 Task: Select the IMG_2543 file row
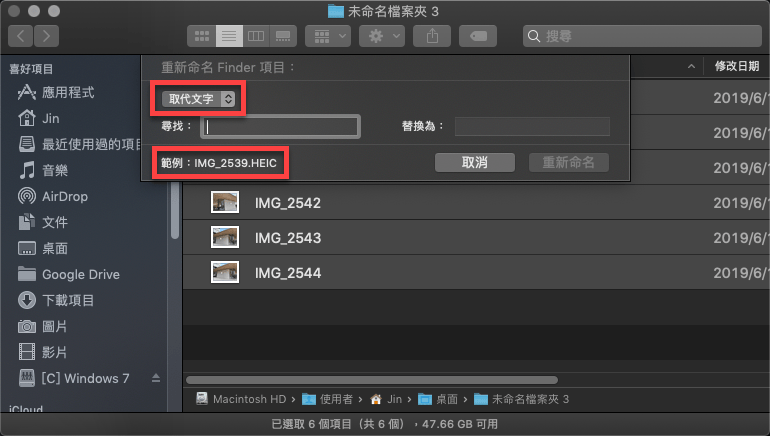point(476,238)
